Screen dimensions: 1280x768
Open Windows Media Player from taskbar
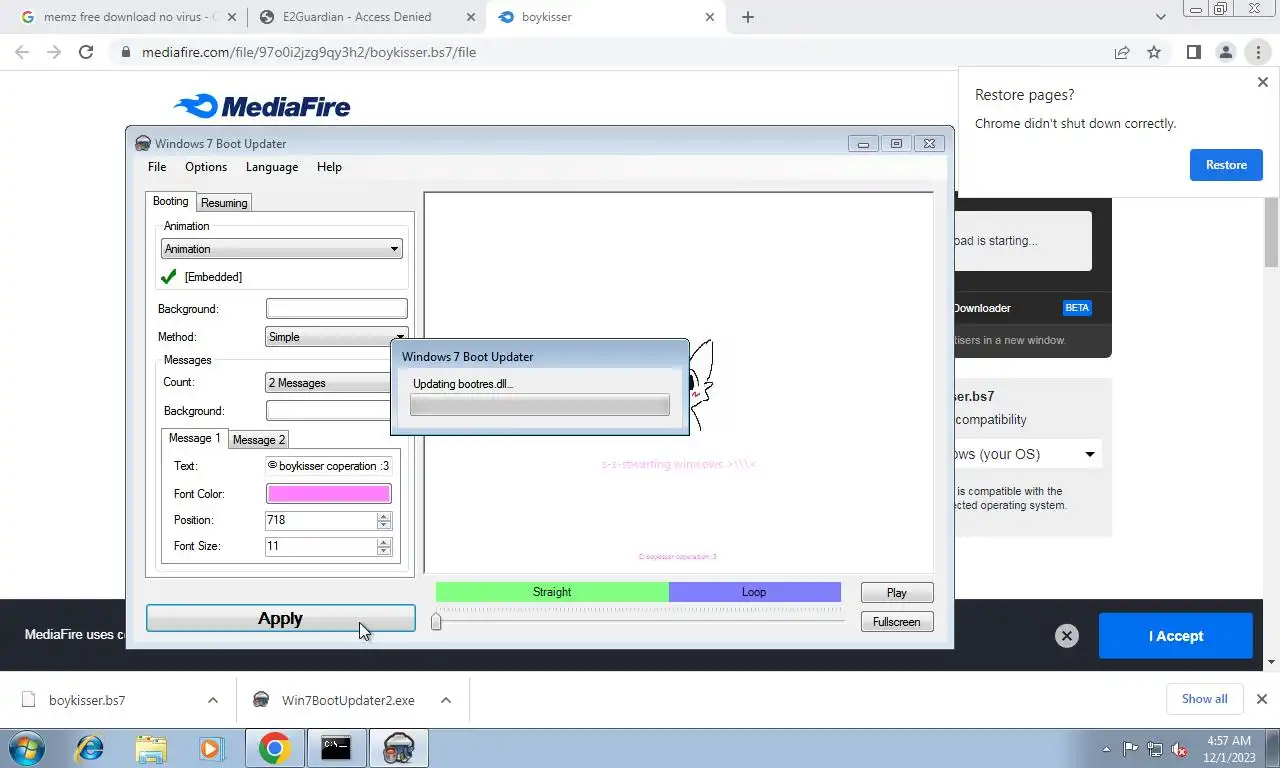pyautogui.click(x=211, y=748)
